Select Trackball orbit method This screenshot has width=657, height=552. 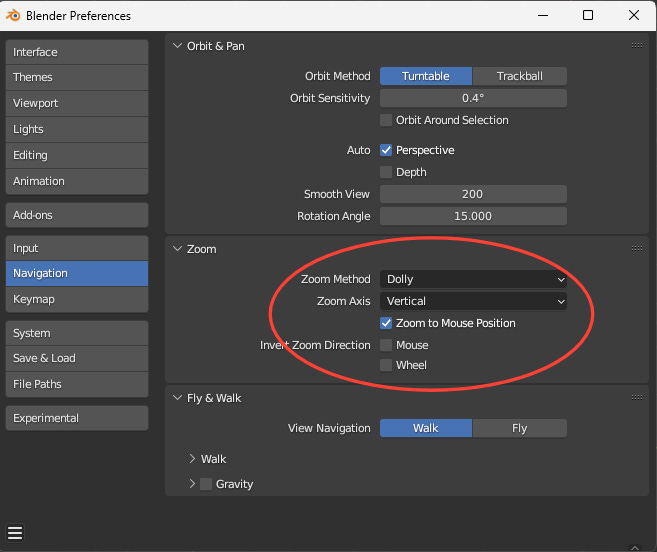520,76
